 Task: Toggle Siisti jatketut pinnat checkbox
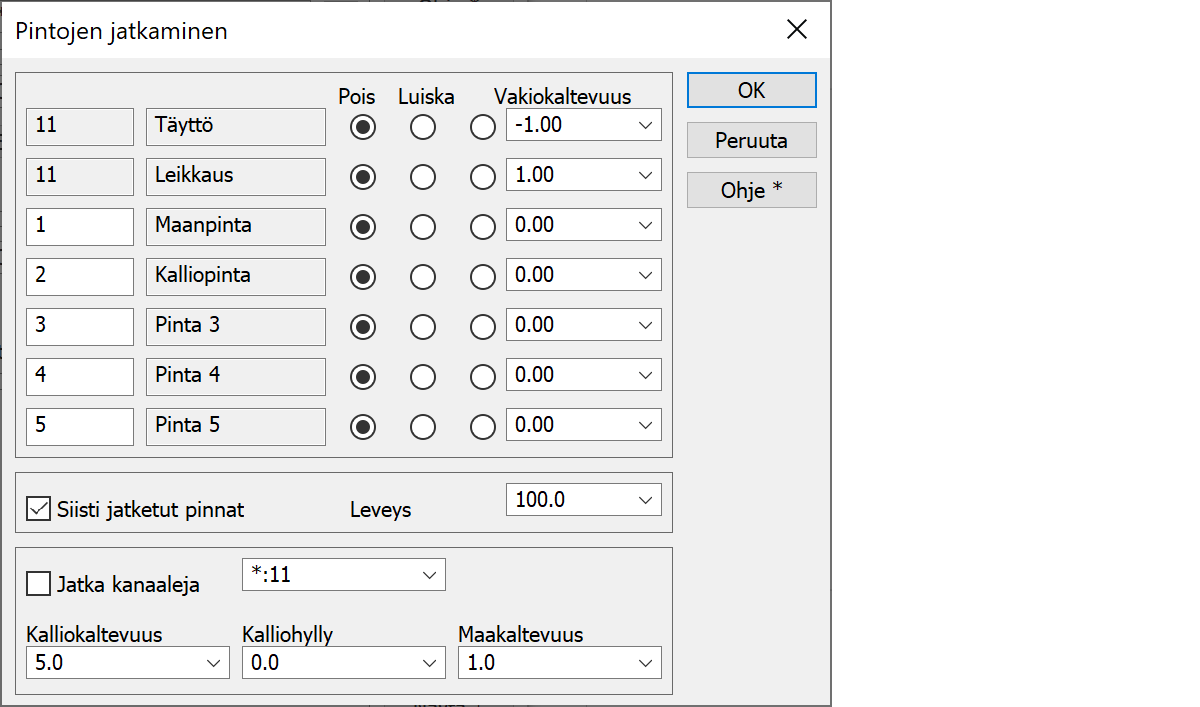(x=39, y=509)
